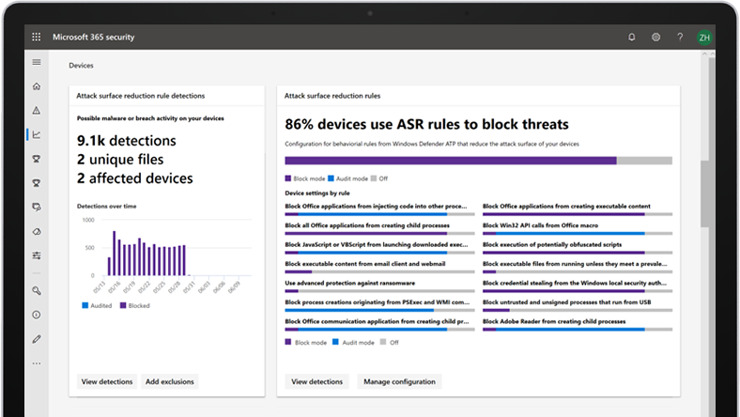Click the help question mark icon

click(x=680, y=37)
